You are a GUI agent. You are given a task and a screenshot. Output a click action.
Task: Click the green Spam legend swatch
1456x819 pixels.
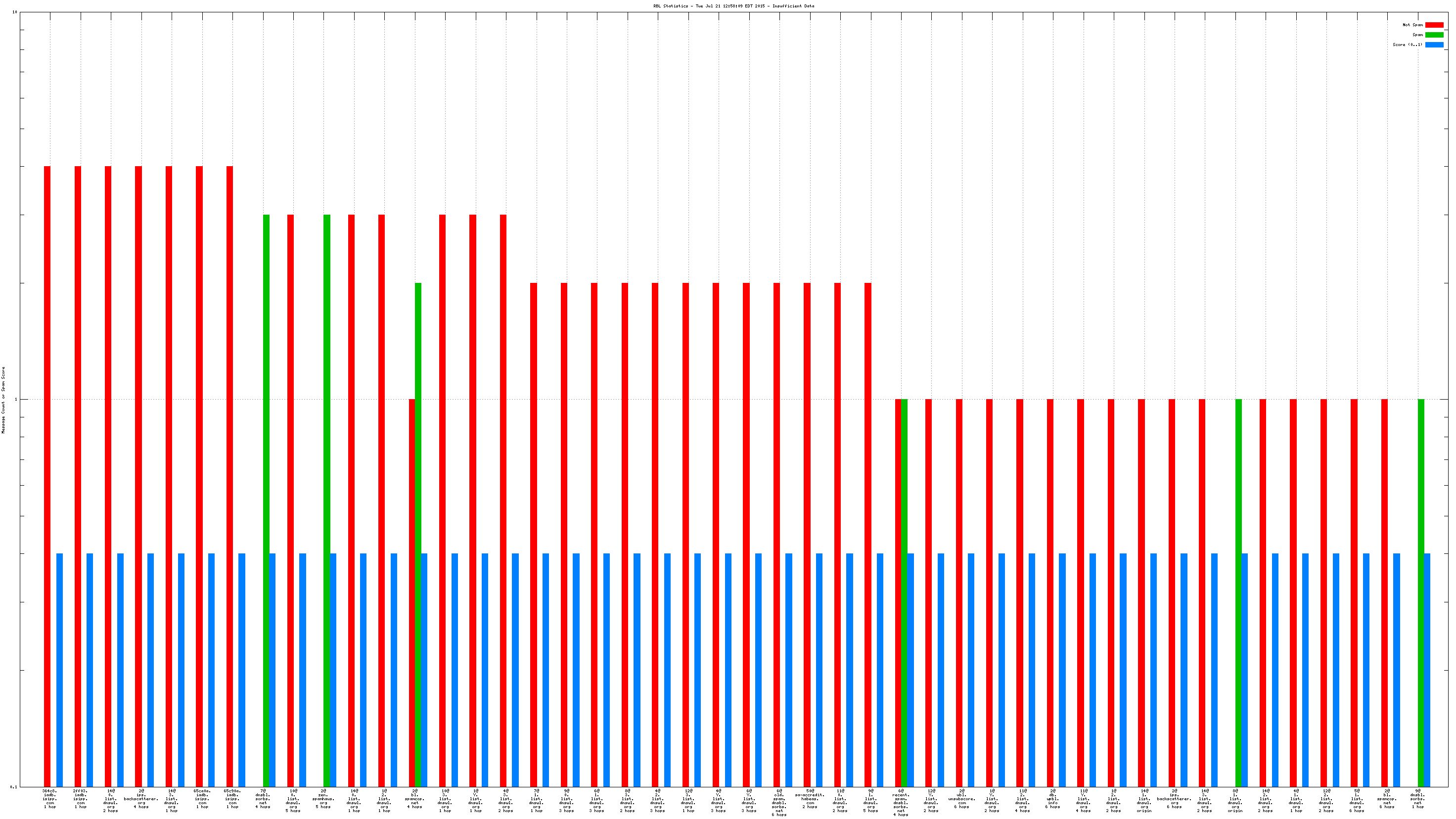[1434, 35]
